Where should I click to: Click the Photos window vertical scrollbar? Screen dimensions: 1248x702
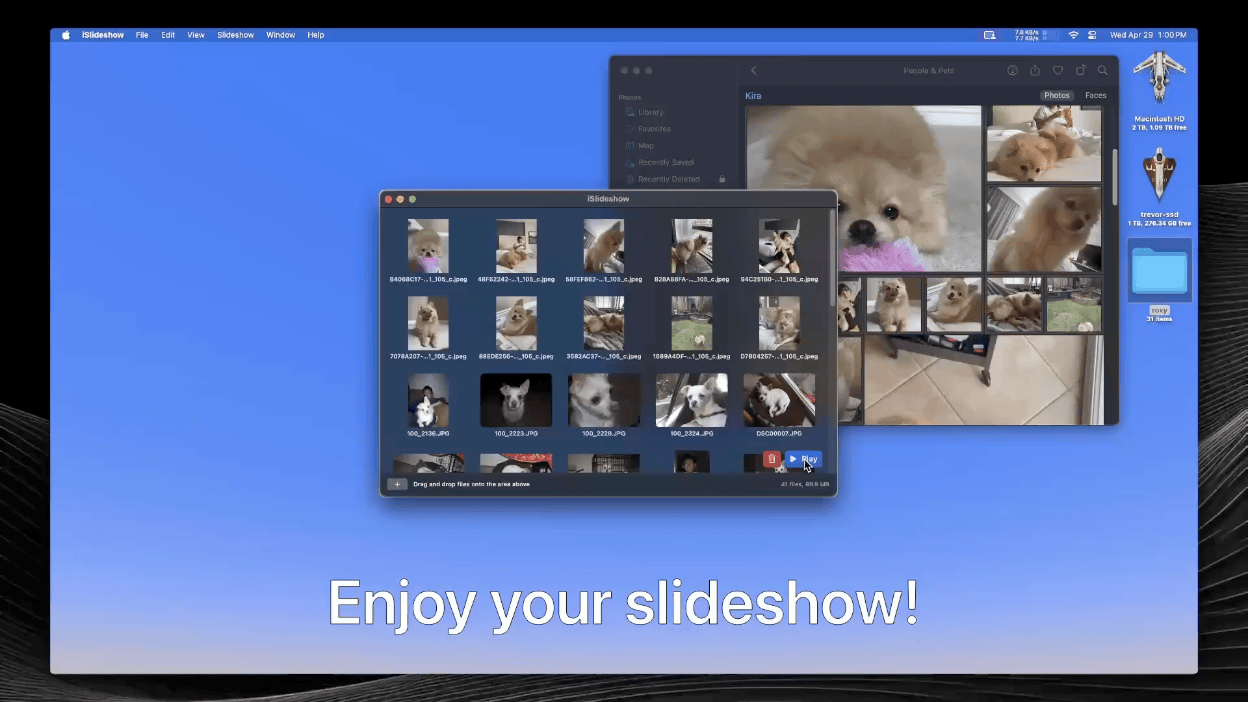click(1115, 178)
